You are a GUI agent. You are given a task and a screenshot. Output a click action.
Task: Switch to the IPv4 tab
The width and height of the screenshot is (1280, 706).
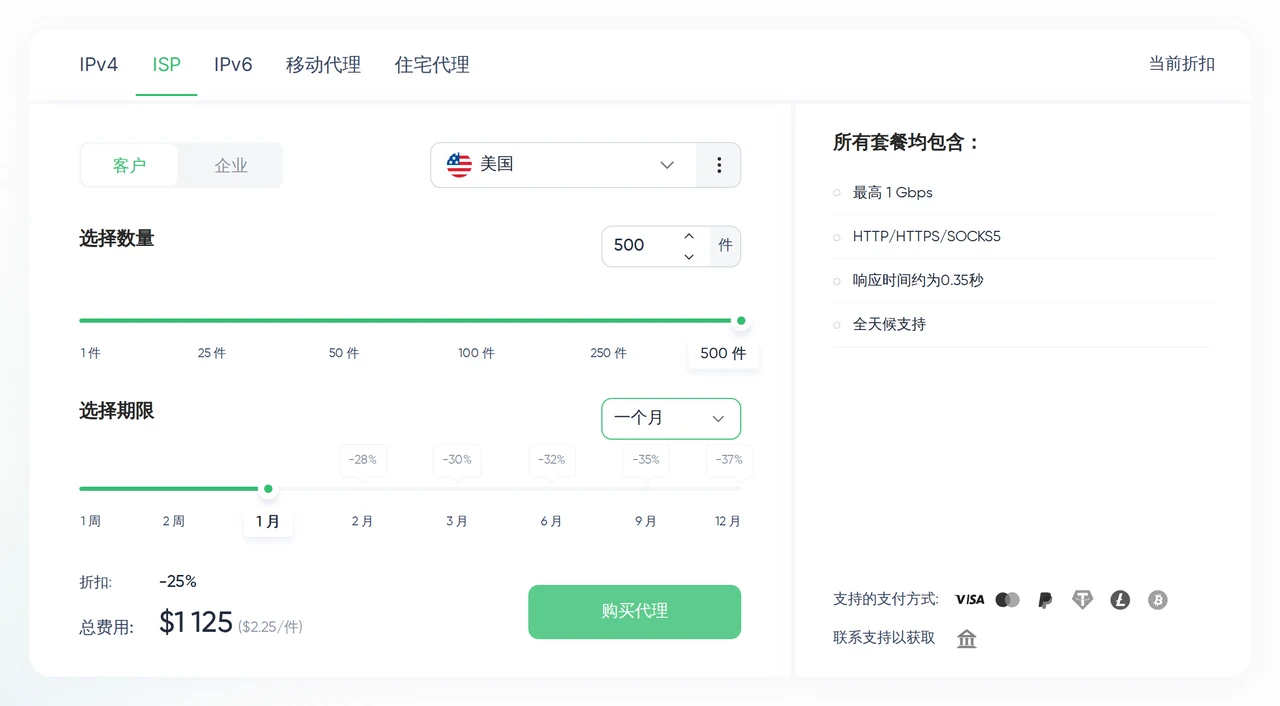tap(99, 65)
